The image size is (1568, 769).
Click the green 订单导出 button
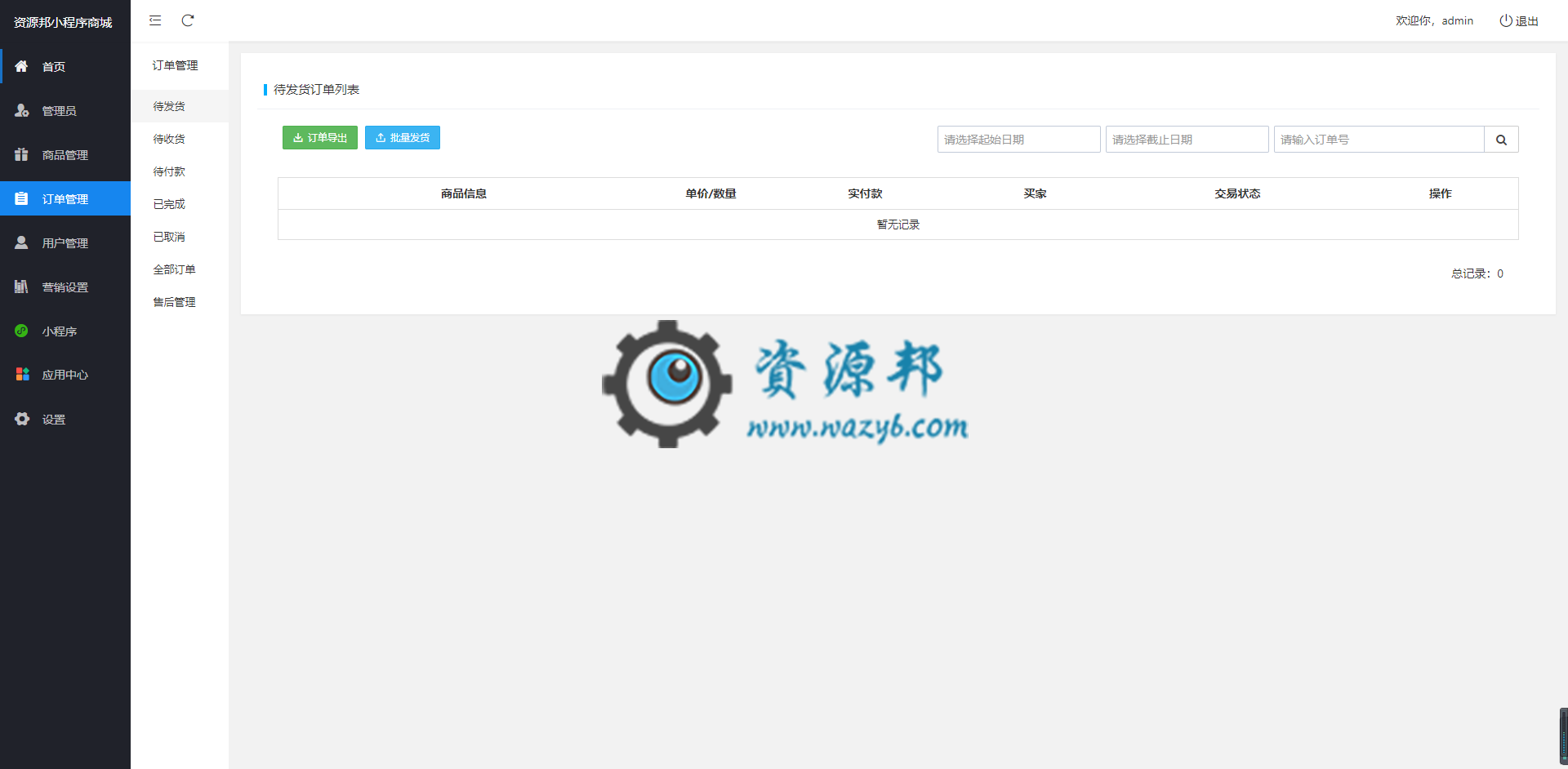320,138
